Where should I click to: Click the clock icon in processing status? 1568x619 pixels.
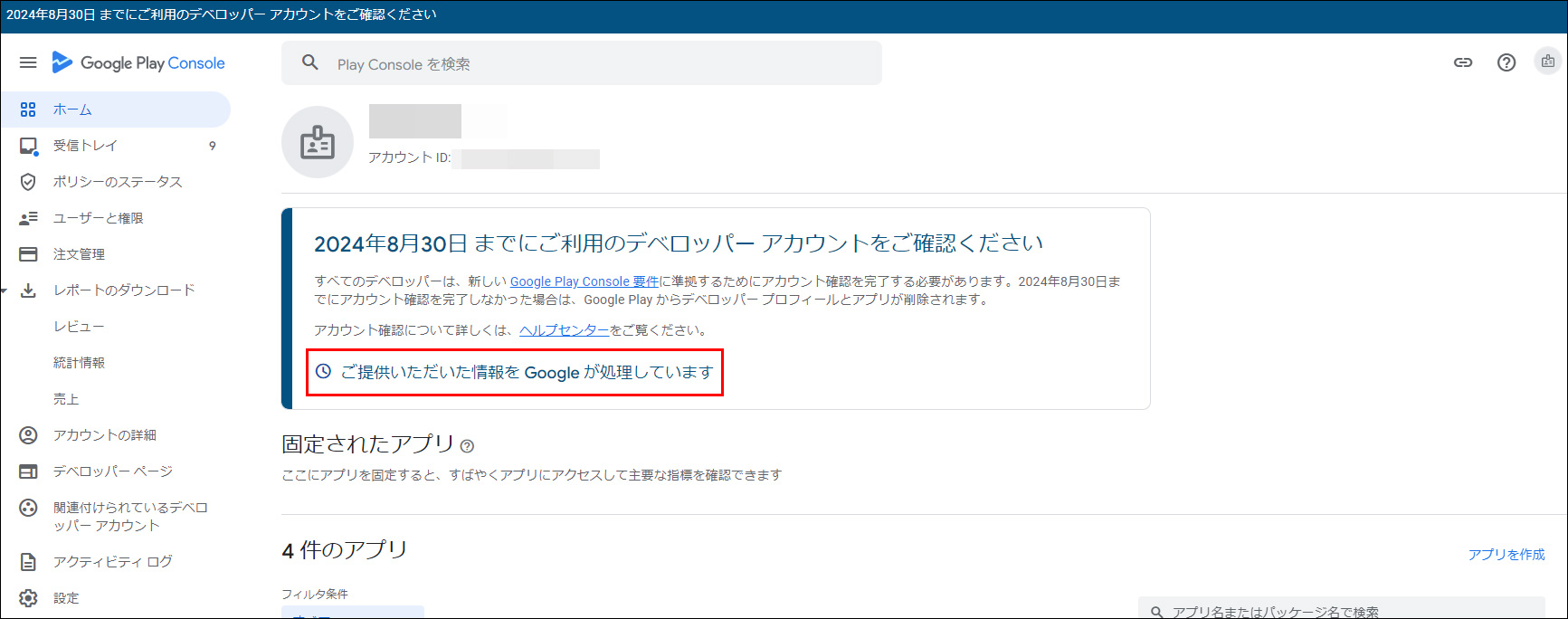323,371
